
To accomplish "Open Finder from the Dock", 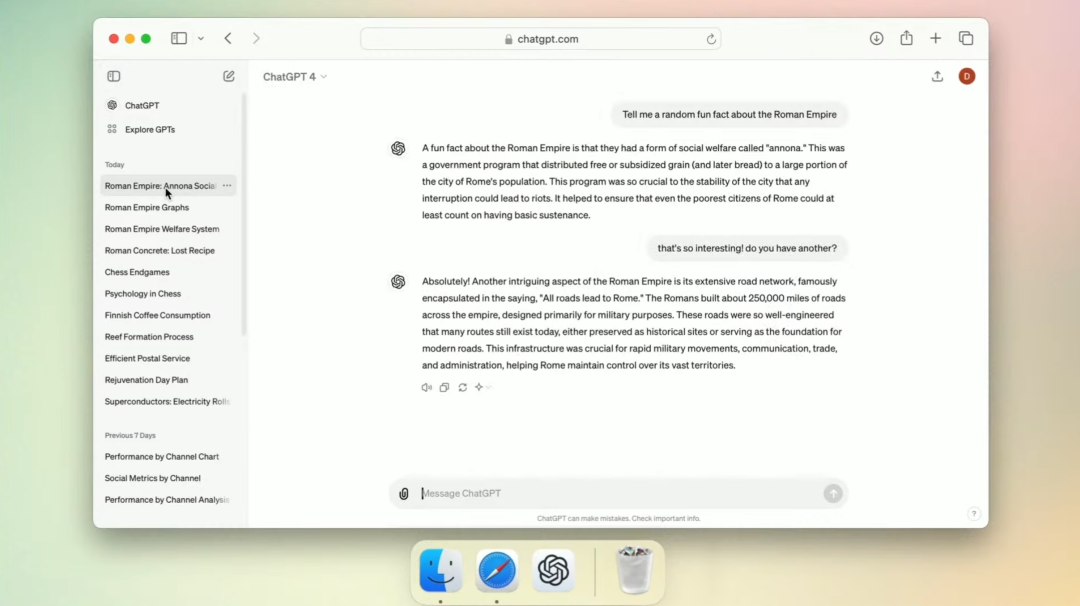I will pos(441,570).
